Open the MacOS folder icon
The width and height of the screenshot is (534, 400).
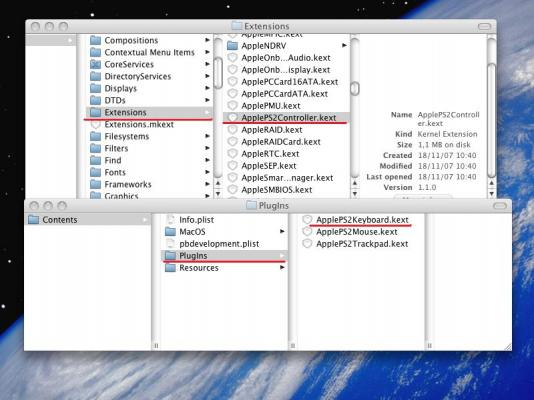click(x=170, y=232)
